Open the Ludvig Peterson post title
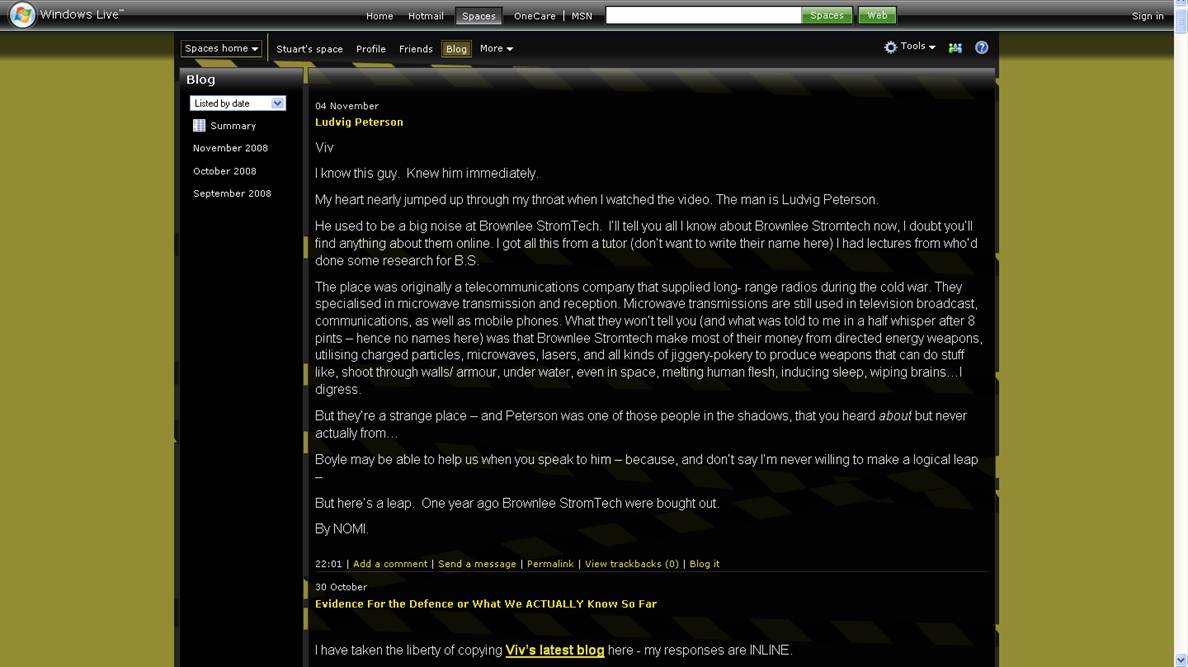 click(x=359, y=122)
